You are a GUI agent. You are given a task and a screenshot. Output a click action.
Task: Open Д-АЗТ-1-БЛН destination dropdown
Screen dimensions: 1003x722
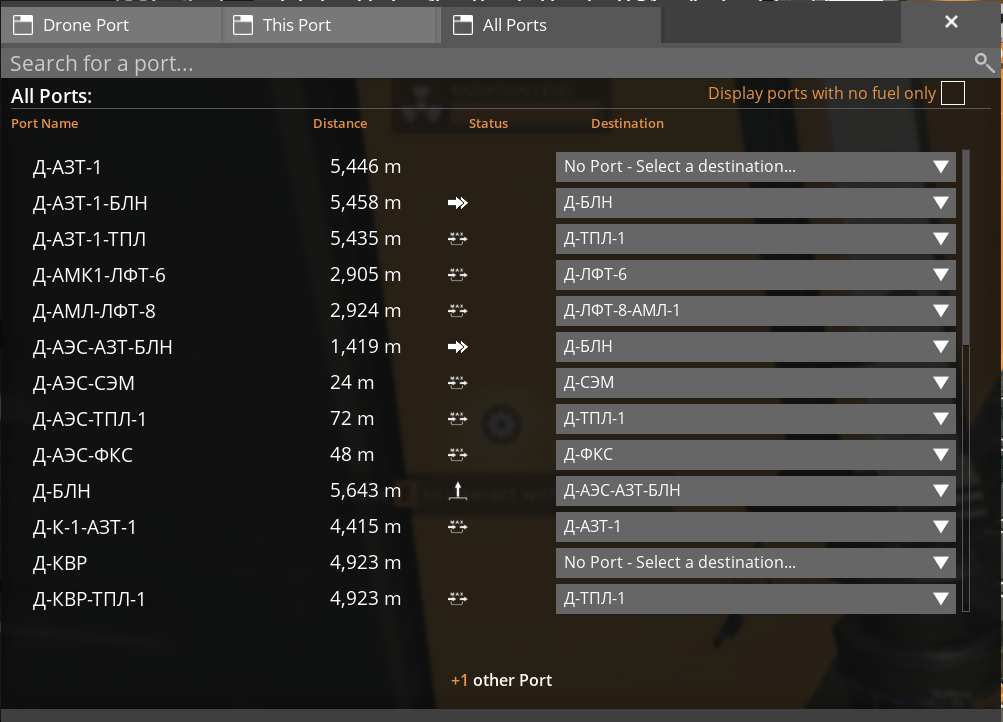[755, 203]
